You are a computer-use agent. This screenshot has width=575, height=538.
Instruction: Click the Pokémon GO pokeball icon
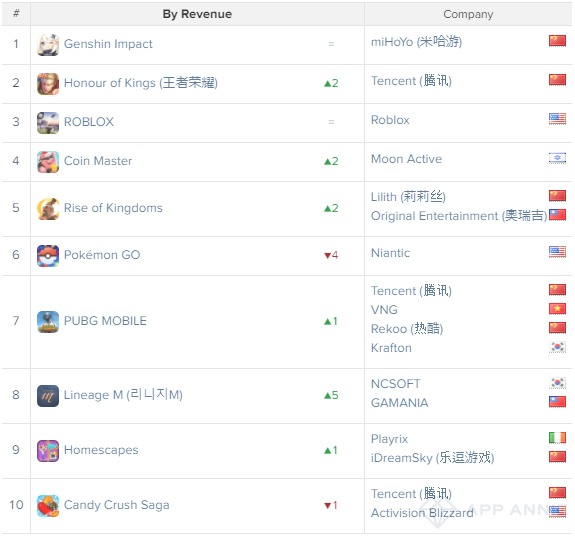[x=48, y=256]
